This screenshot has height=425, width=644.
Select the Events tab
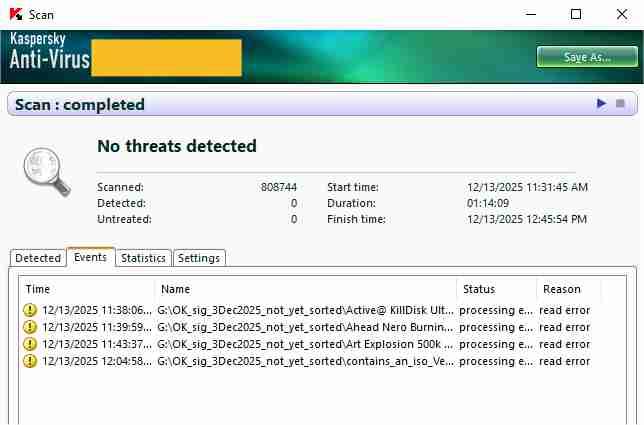(x=90, y=257)
